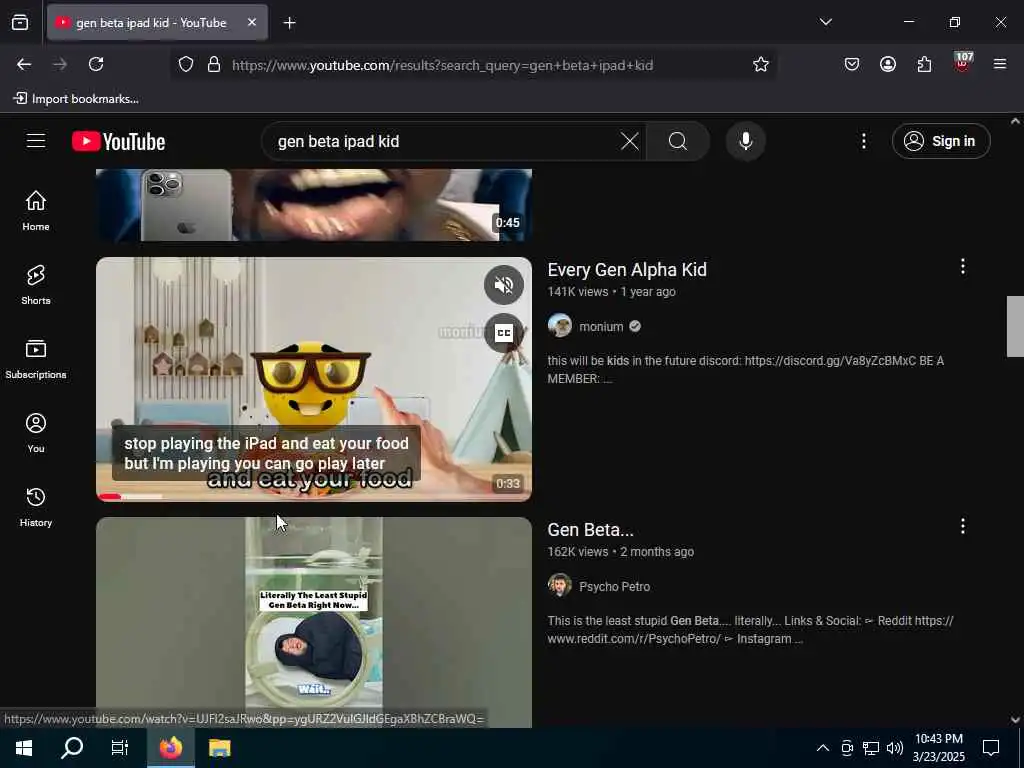Open the notification center

point(991,748)
